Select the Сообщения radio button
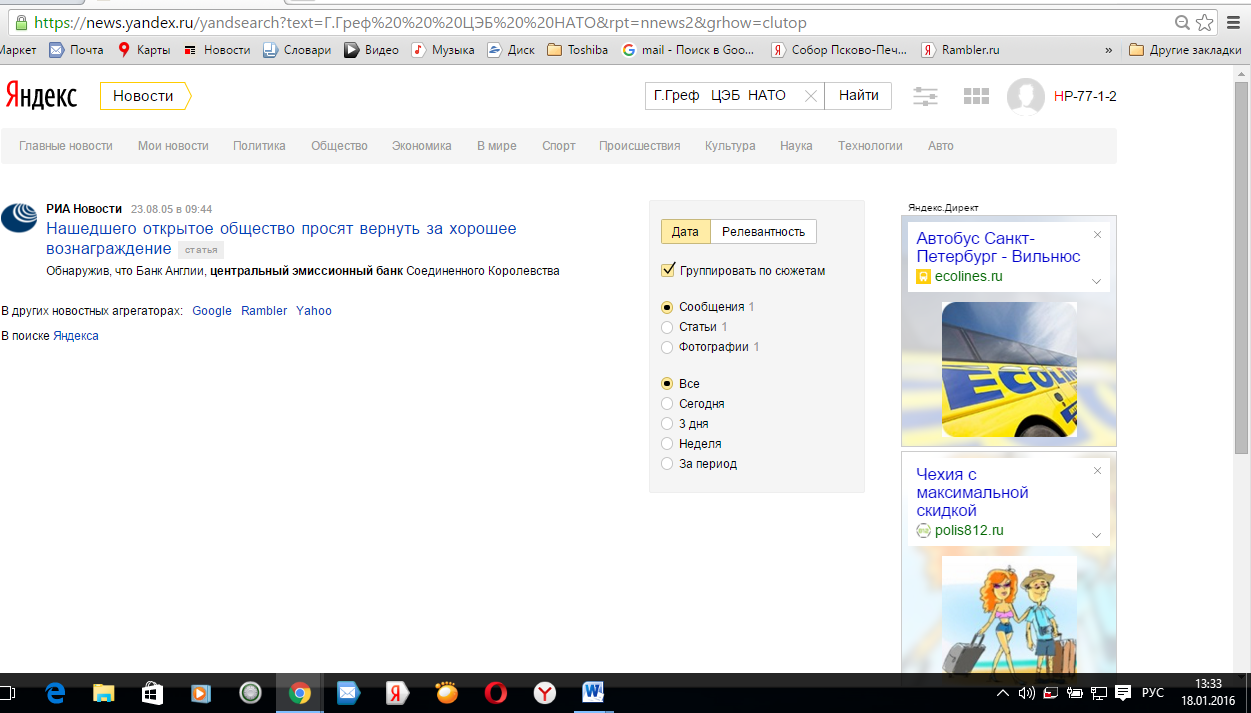The width and height of the screenshot is (1251, 713). pos(667,307)
